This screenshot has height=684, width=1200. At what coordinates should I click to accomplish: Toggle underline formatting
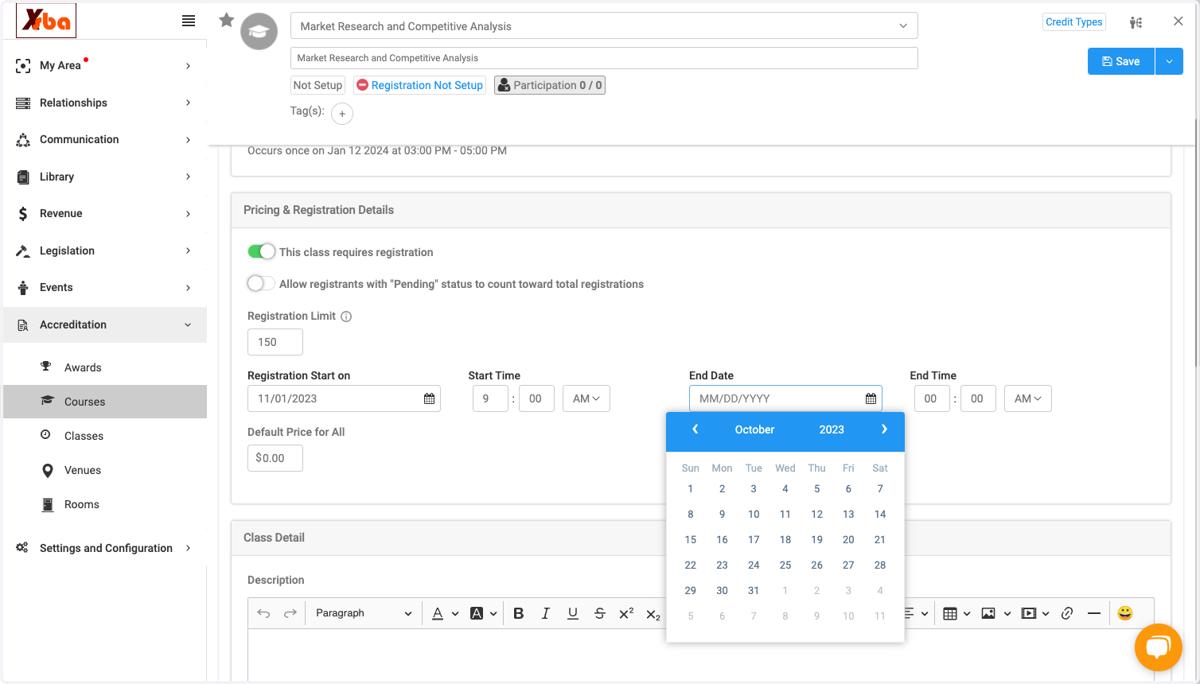[572, 613]
